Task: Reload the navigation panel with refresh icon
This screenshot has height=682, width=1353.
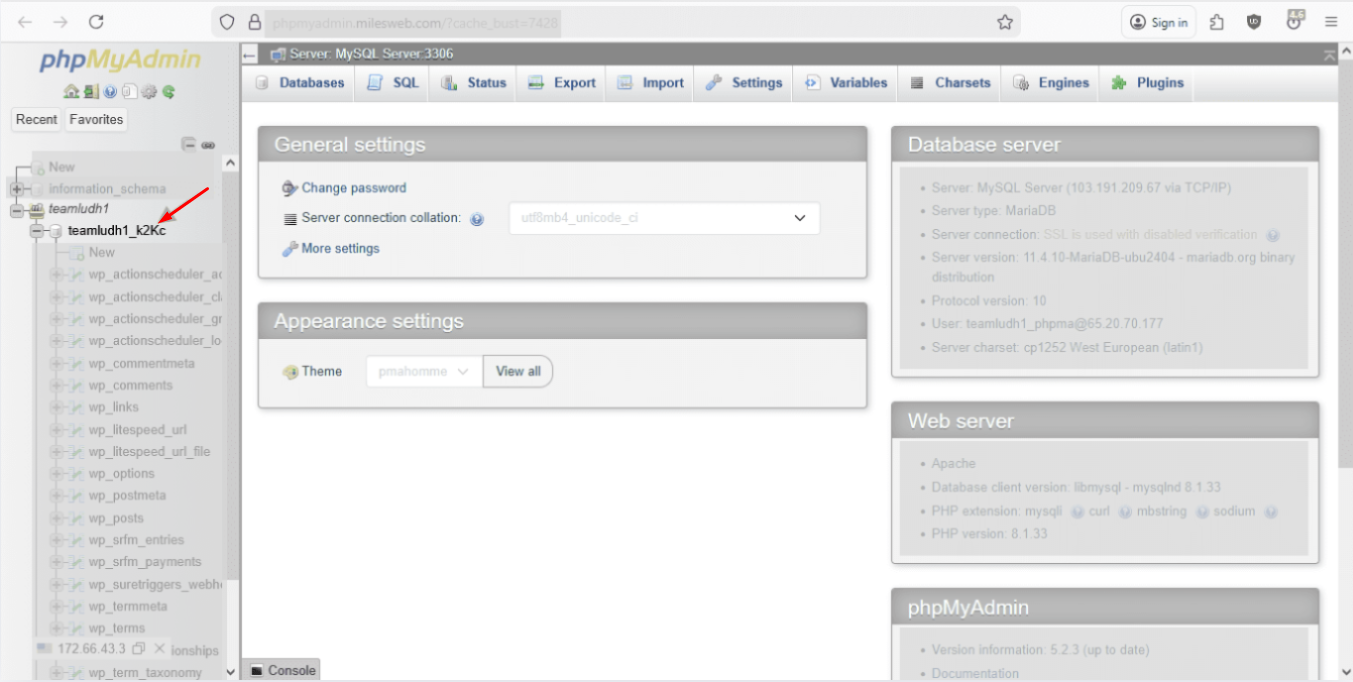Action: [169, 91]
